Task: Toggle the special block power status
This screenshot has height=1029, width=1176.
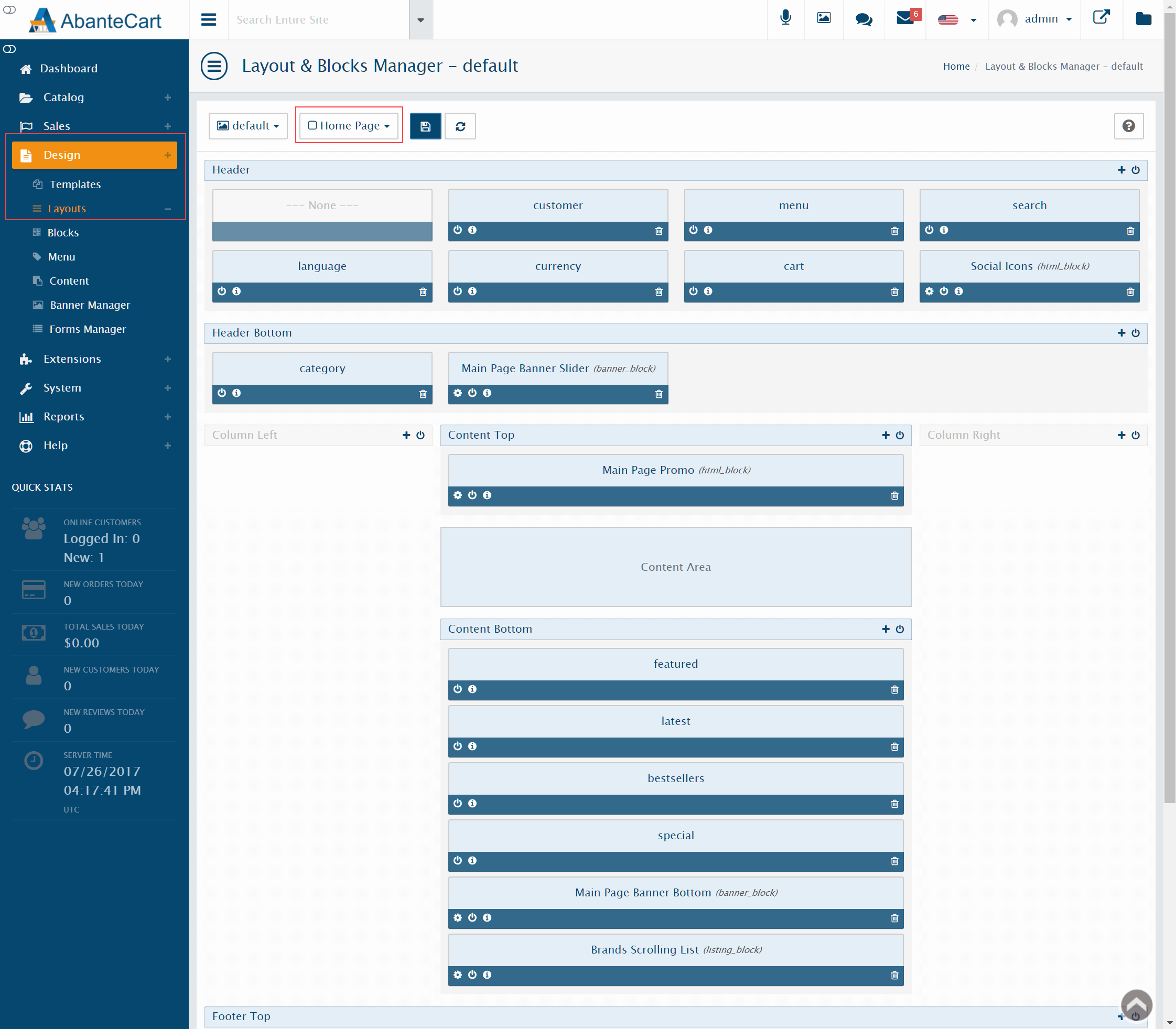Action: (458, 860)
